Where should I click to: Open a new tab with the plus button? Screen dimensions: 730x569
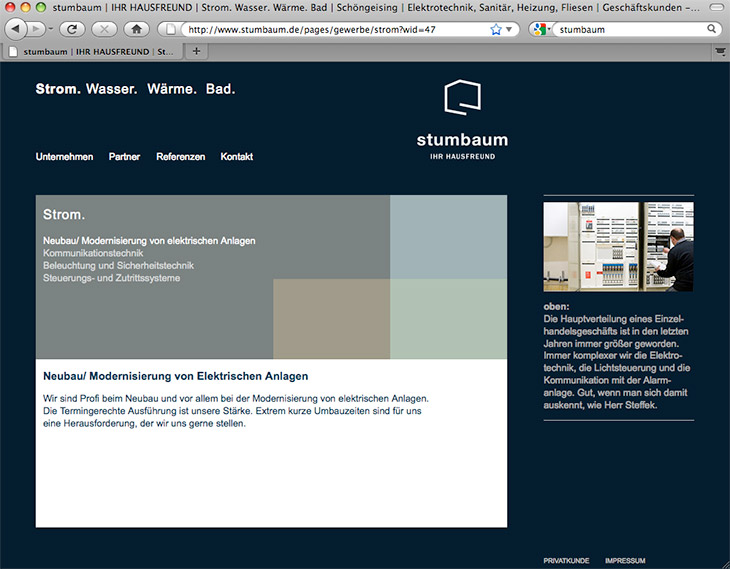(196, 51)
